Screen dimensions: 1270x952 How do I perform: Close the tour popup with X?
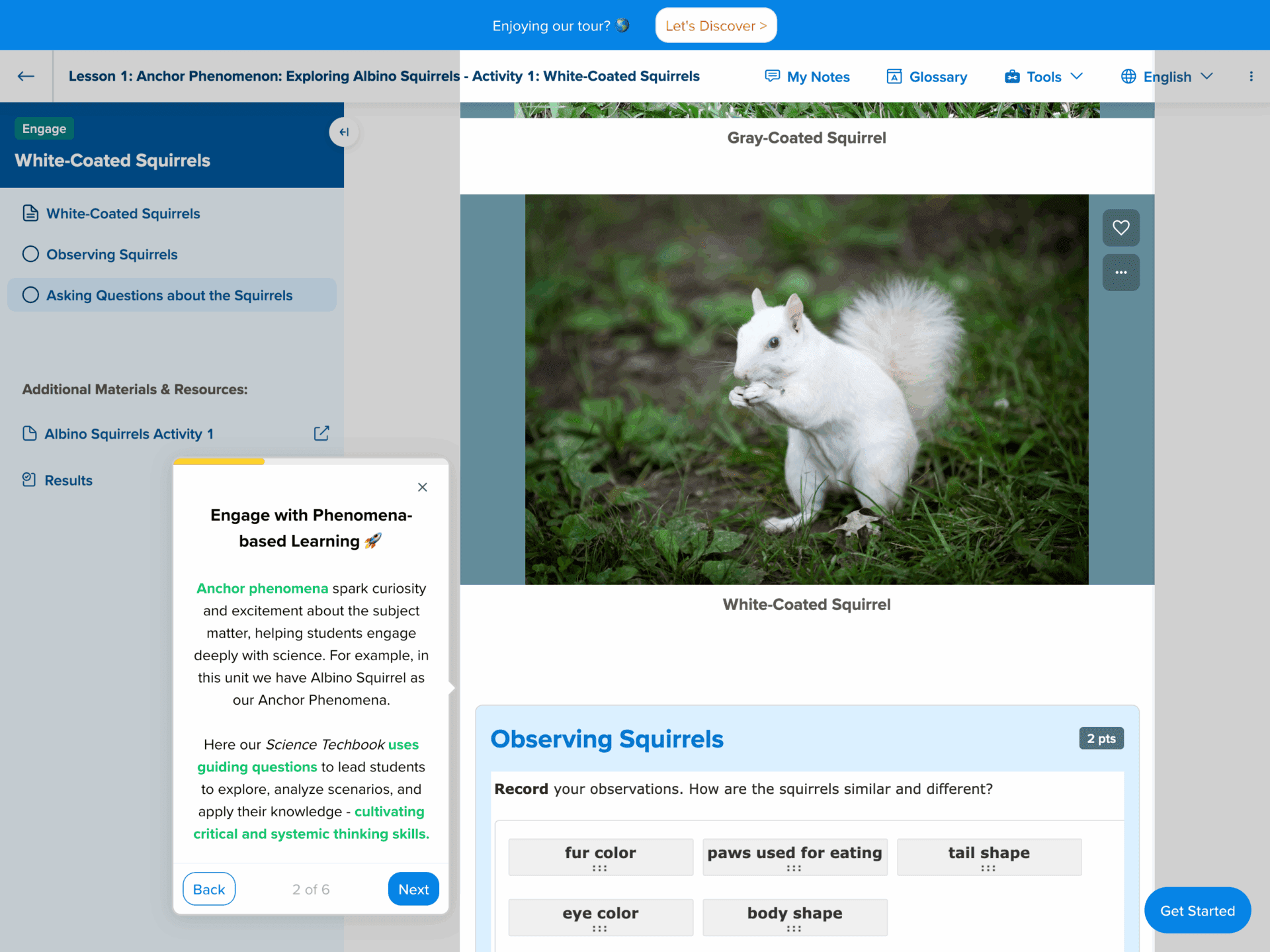pos(423,487)
